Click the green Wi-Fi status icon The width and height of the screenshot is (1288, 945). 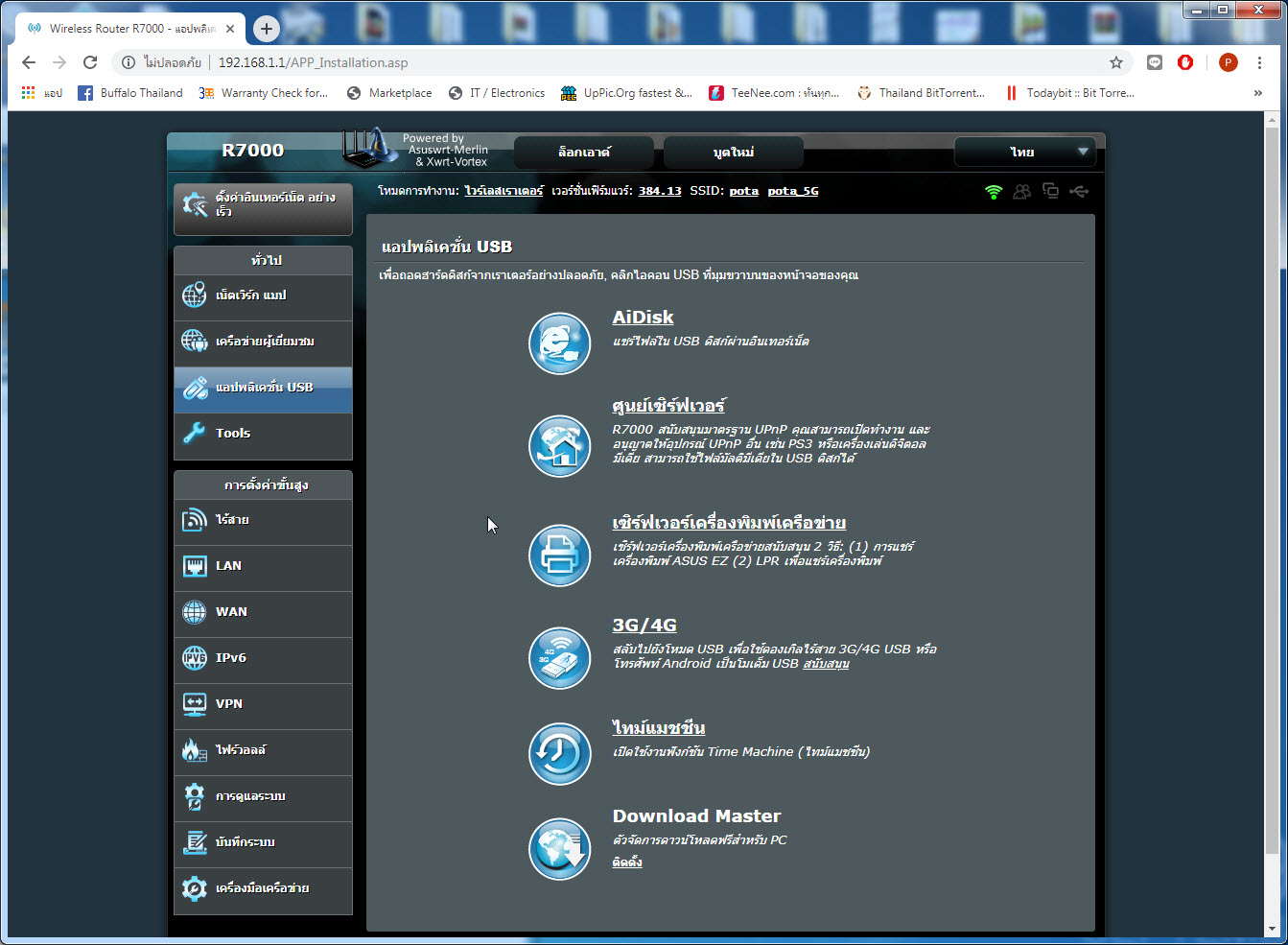coord(994,192)
